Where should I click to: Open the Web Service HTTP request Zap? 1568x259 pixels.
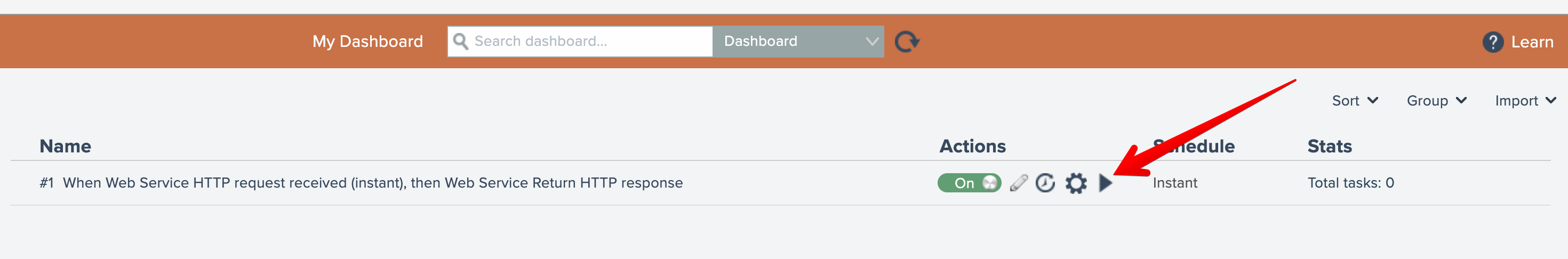(x=372, y=183)
